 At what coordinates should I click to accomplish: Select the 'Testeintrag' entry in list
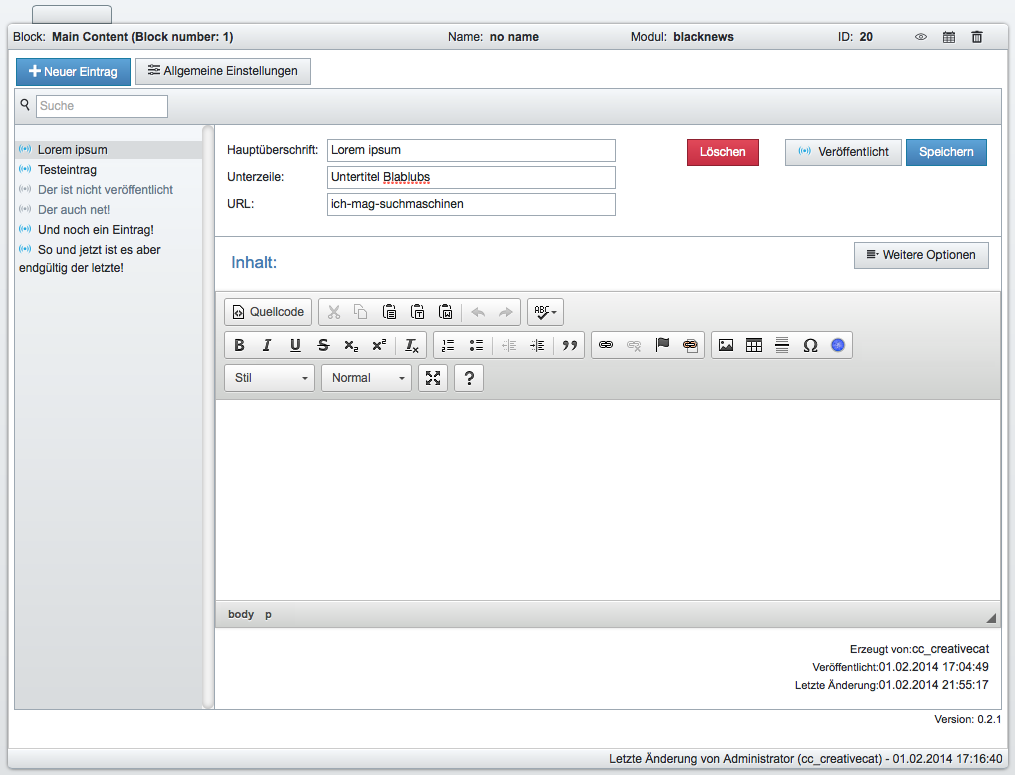click(x=67, y=170)
